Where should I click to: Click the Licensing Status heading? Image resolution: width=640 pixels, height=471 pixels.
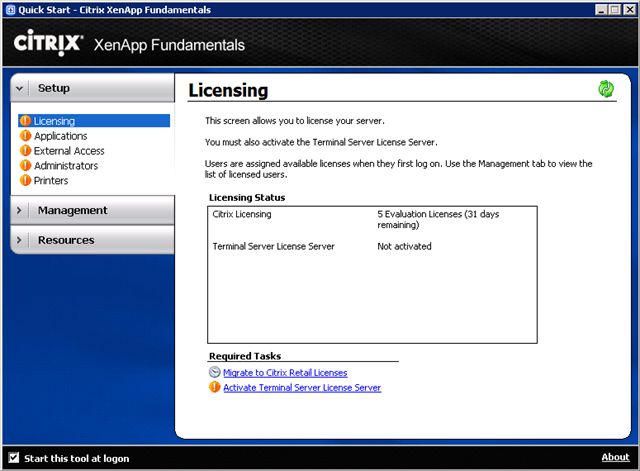pos(247,198)
